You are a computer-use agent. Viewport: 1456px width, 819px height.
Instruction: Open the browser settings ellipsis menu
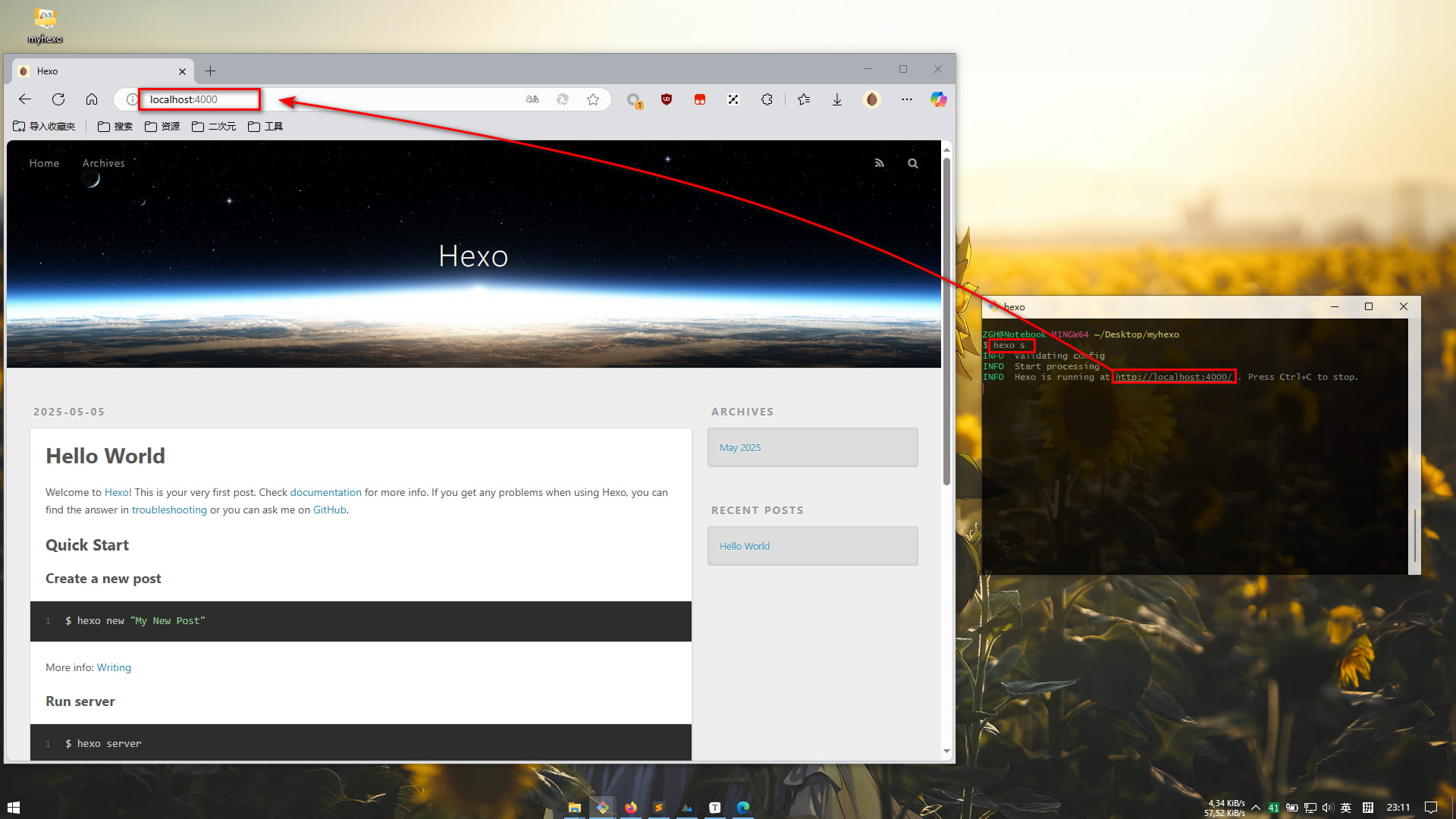(x=907, y=99)
